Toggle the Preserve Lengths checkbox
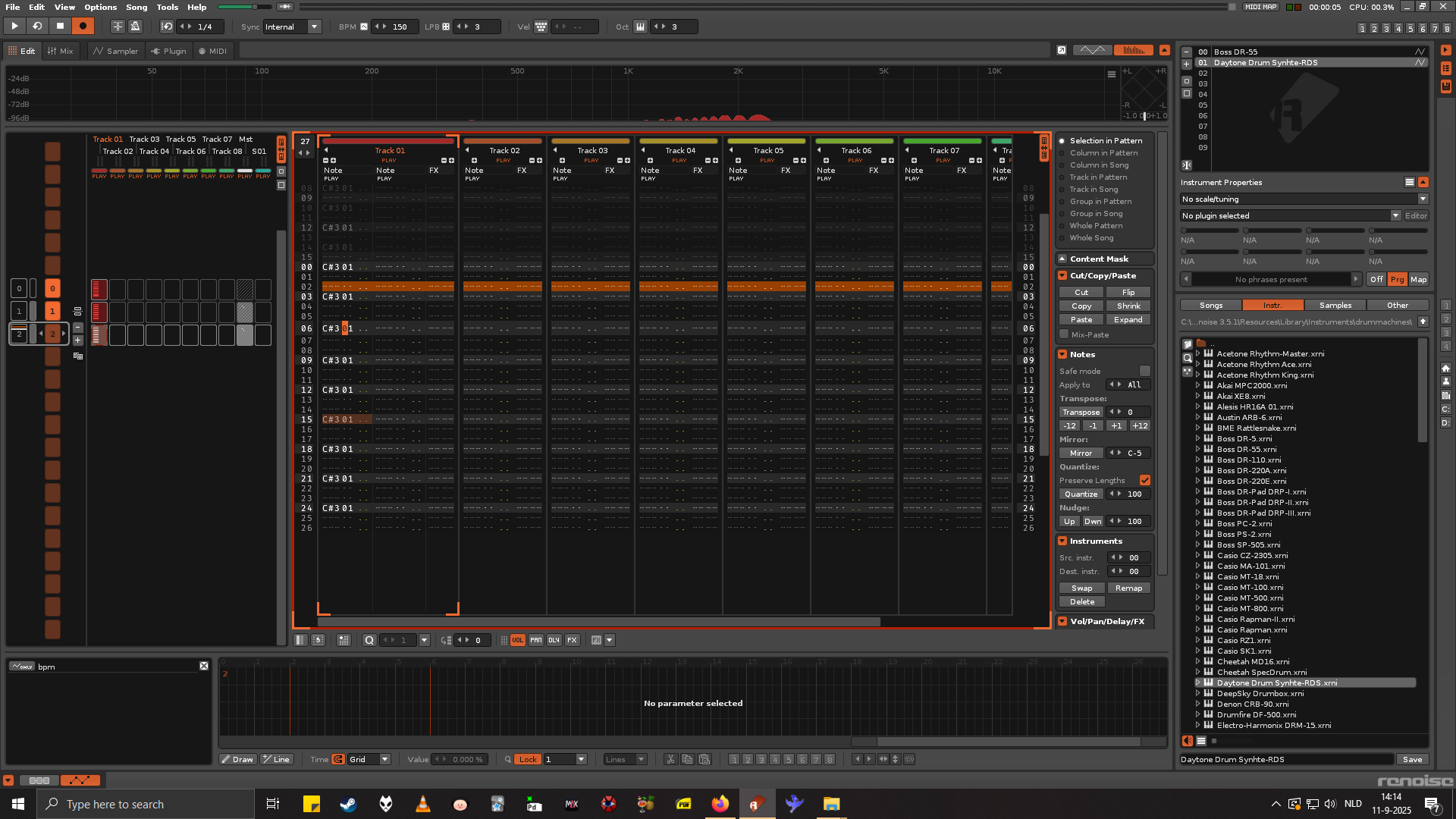Image resolution: width=1456 pixels, height=819 pixels. coord(1144,480)
